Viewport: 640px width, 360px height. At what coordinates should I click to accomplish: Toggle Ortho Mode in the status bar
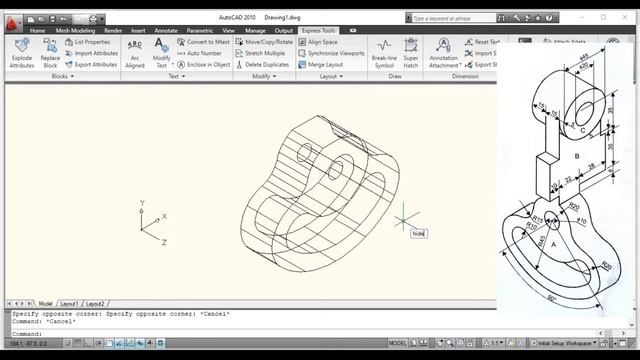point(88,343)
